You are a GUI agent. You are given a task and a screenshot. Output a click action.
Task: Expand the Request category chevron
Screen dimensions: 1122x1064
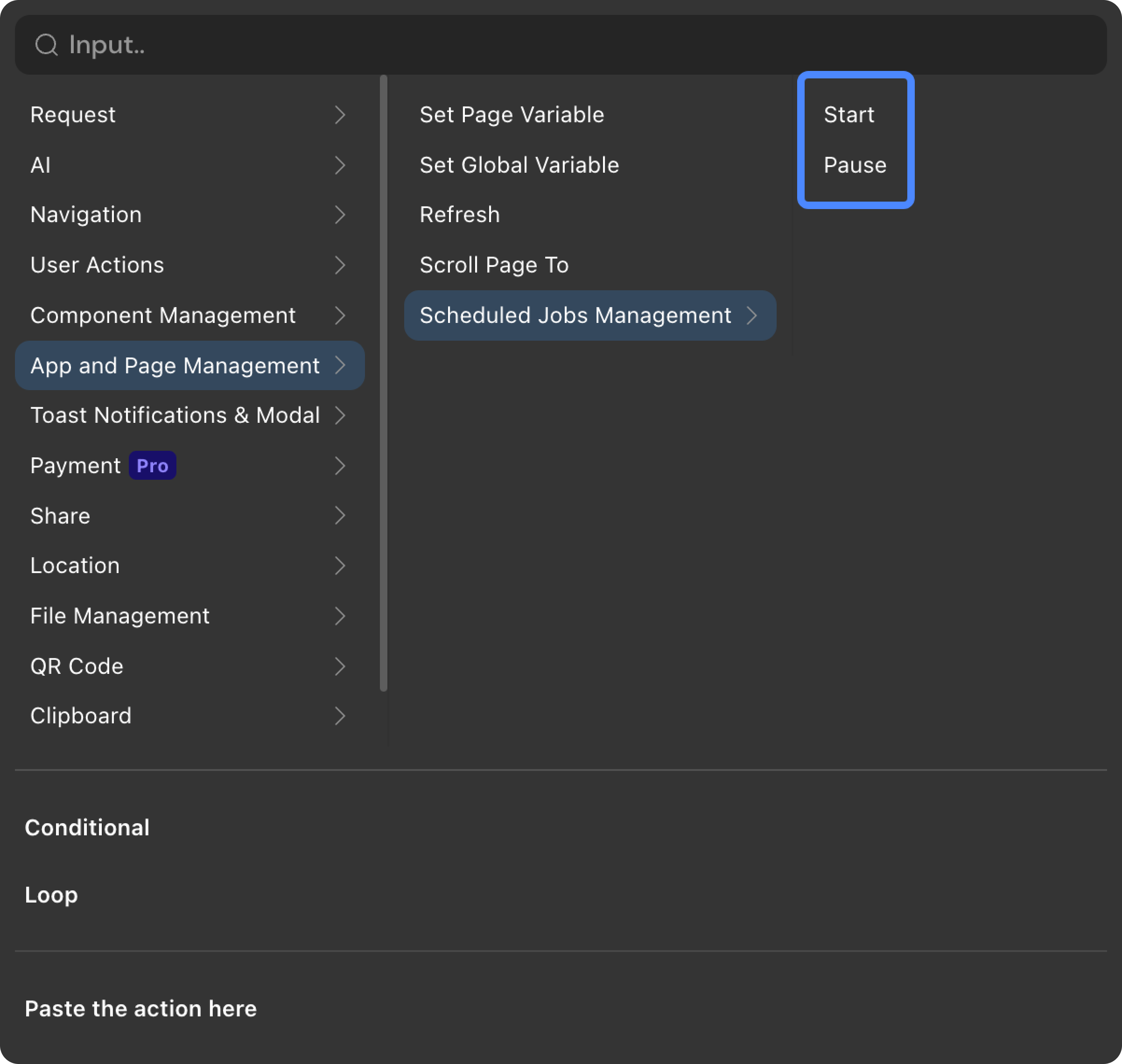[340, 115]
